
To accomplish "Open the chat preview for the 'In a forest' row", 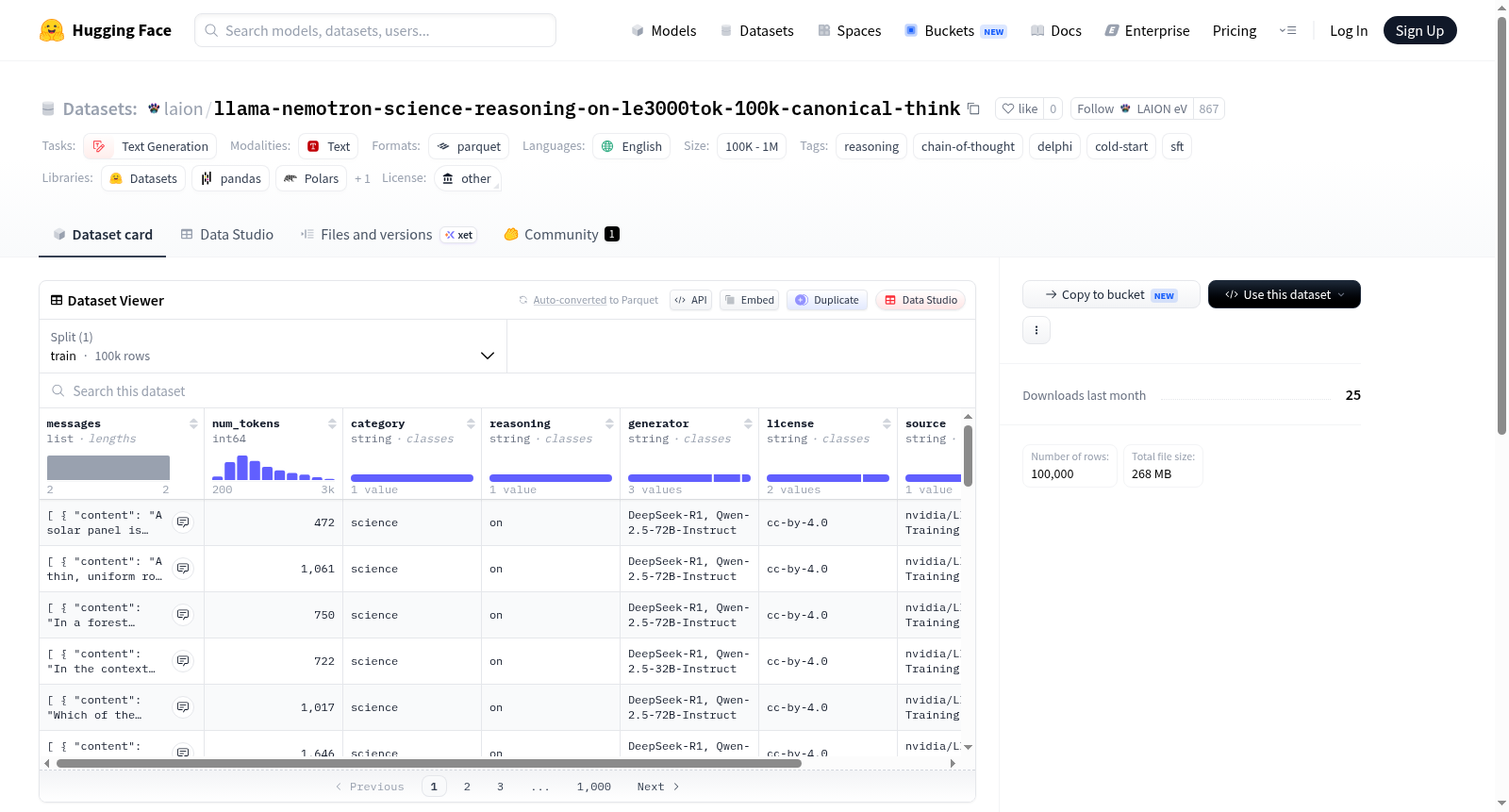I will tap(184, 615).
